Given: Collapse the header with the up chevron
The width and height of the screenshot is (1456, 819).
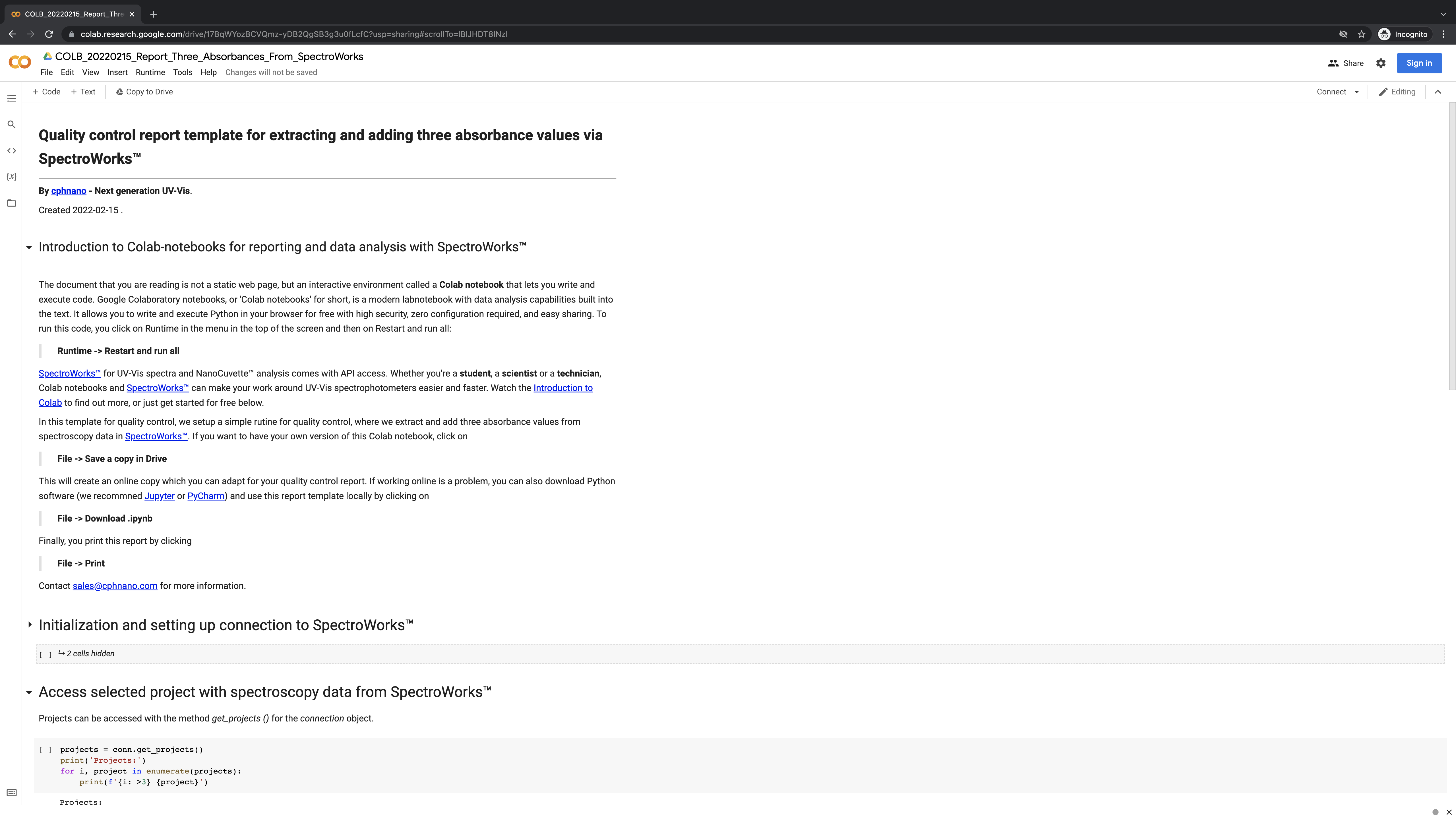Looking at the screenshot, I should pyautogui.click(x=1438, y=92).
